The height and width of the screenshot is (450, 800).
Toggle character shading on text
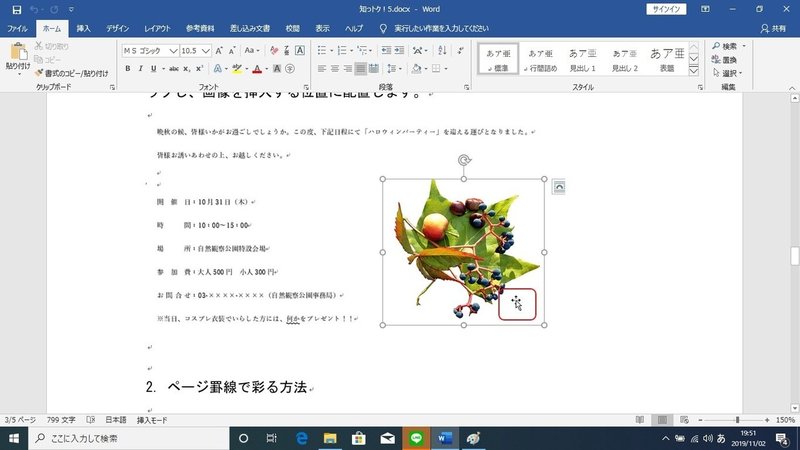(277, 68)
